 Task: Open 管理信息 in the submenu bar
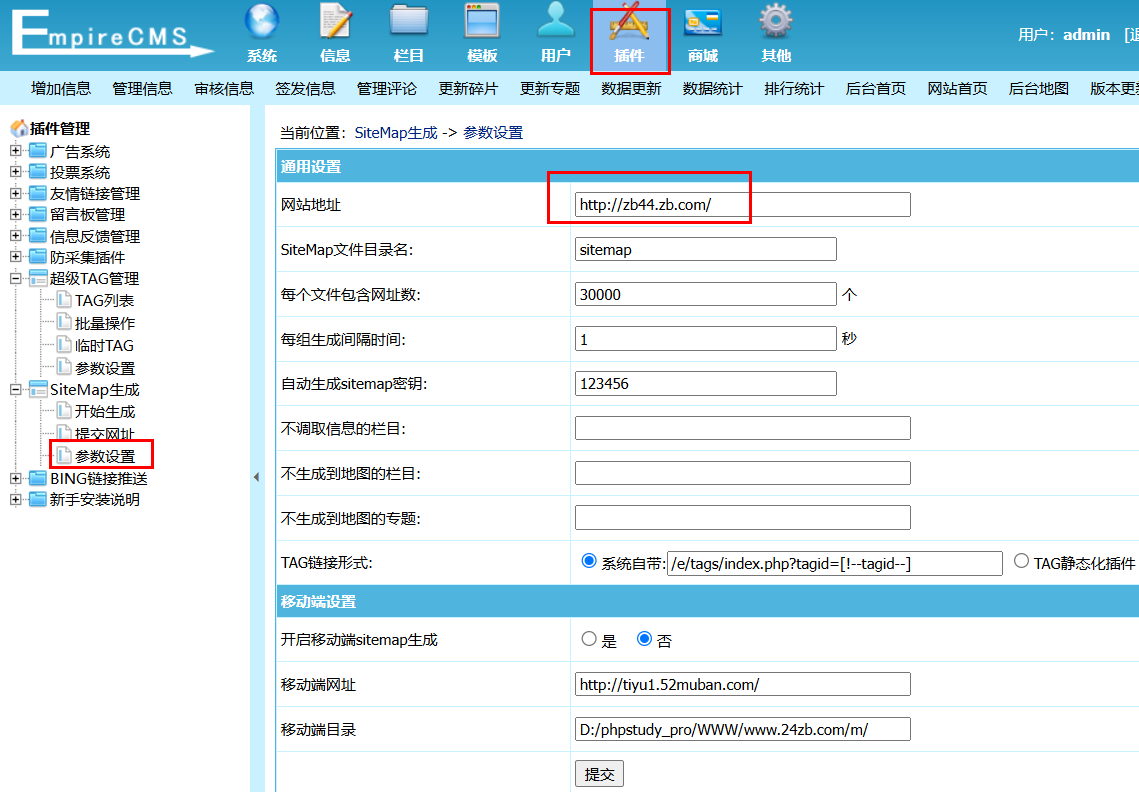coord(142,88)
